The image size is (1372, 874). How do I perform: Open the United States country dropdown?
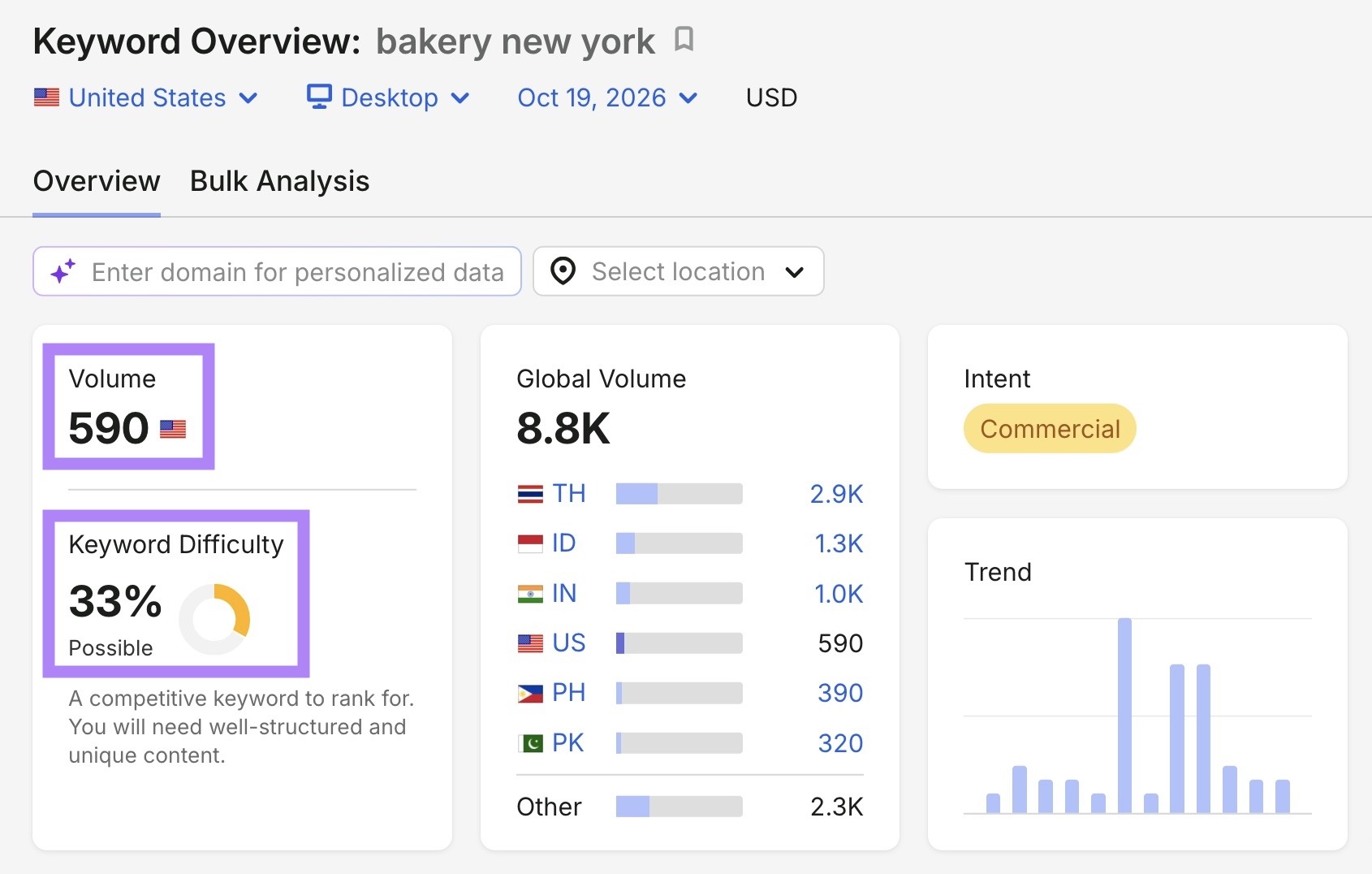click(x=146, y=97)
